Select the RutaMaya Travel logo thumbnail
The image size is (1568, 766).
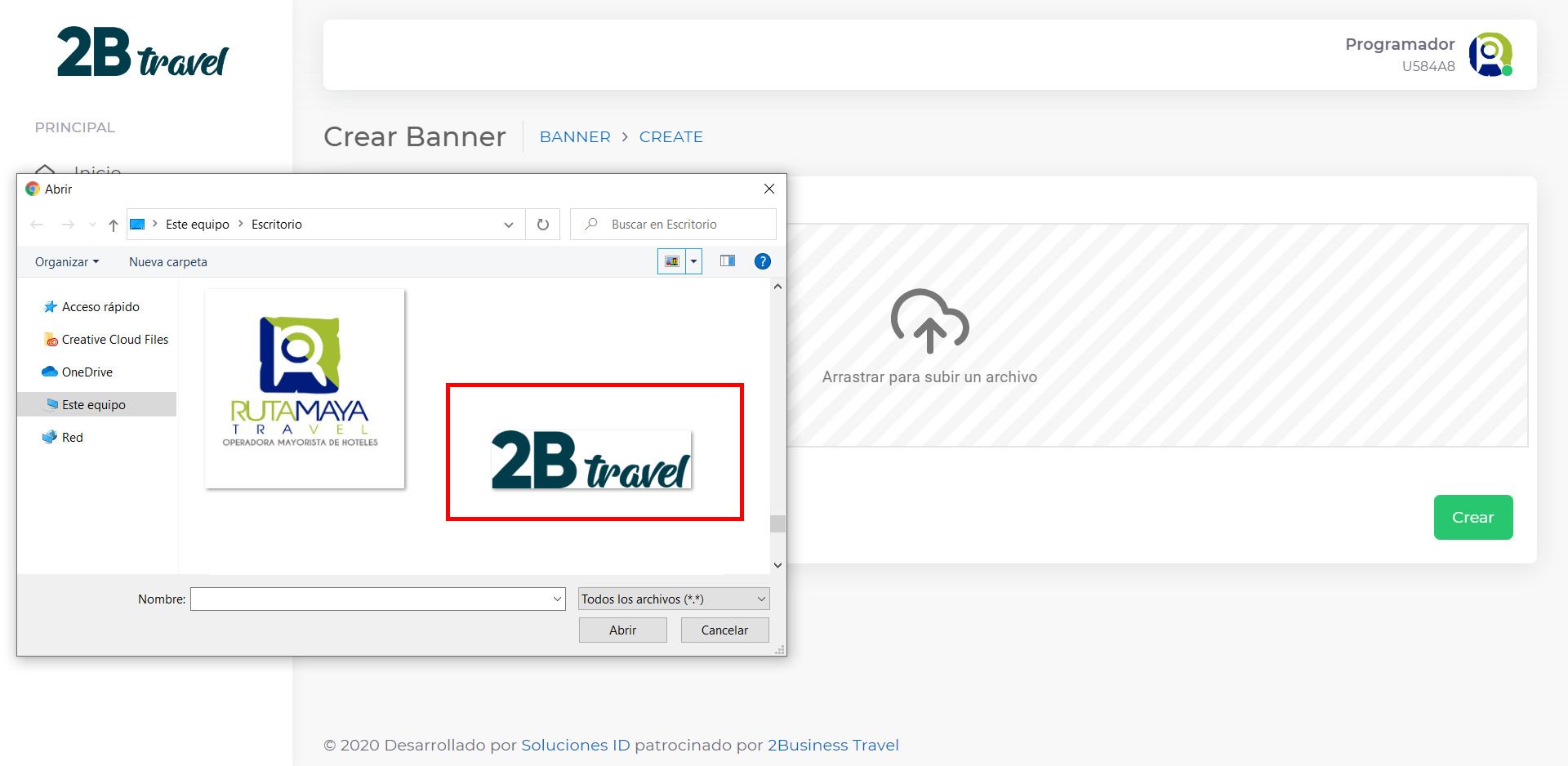[x=305, y=389]
